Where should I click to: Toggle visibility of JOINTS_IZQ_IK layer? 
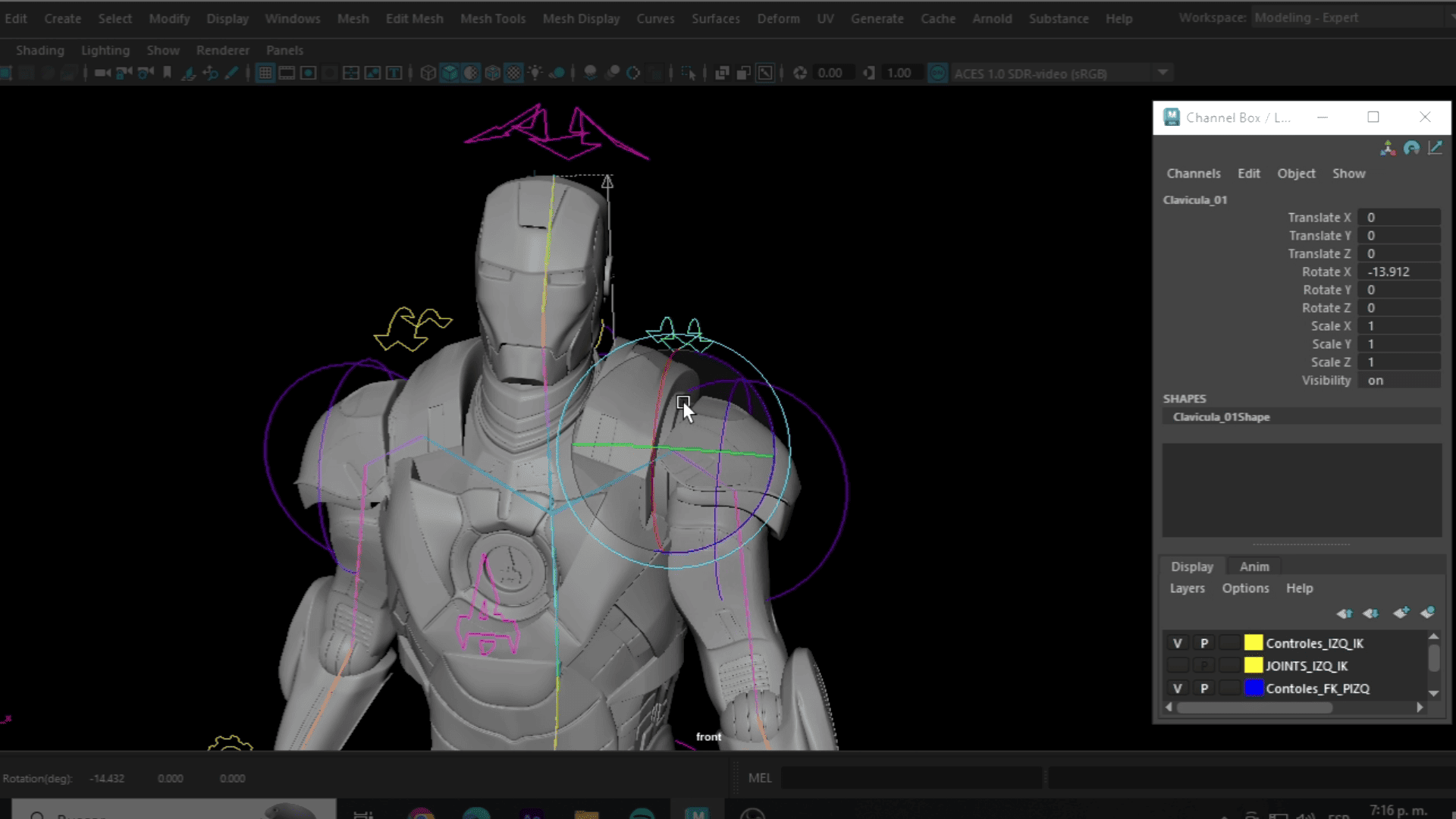pyautogui.click(x=1177, y=666)
